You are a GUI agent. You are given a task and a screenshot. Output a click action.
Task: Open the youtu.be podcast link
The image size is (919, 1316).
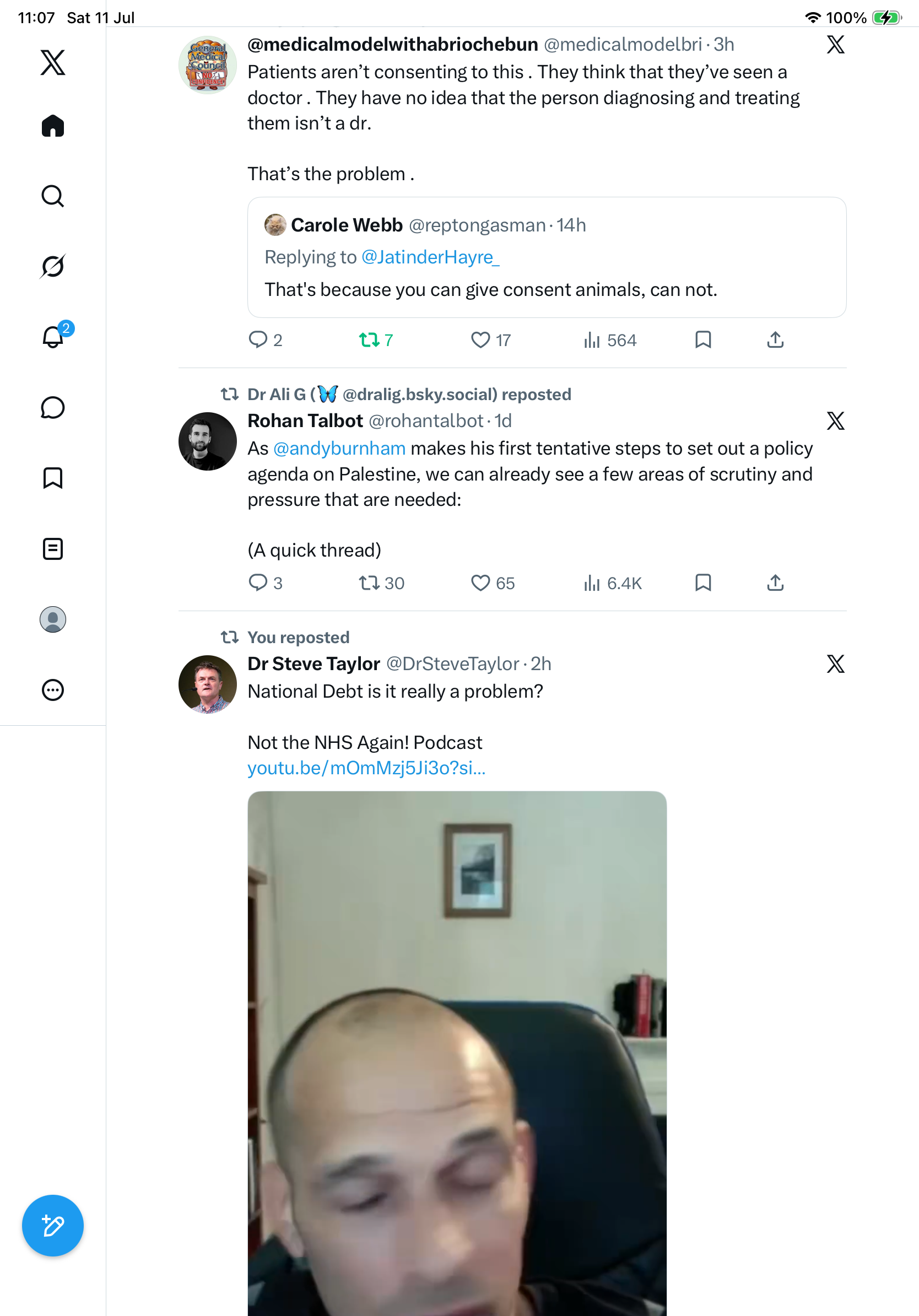coord(367,768)
